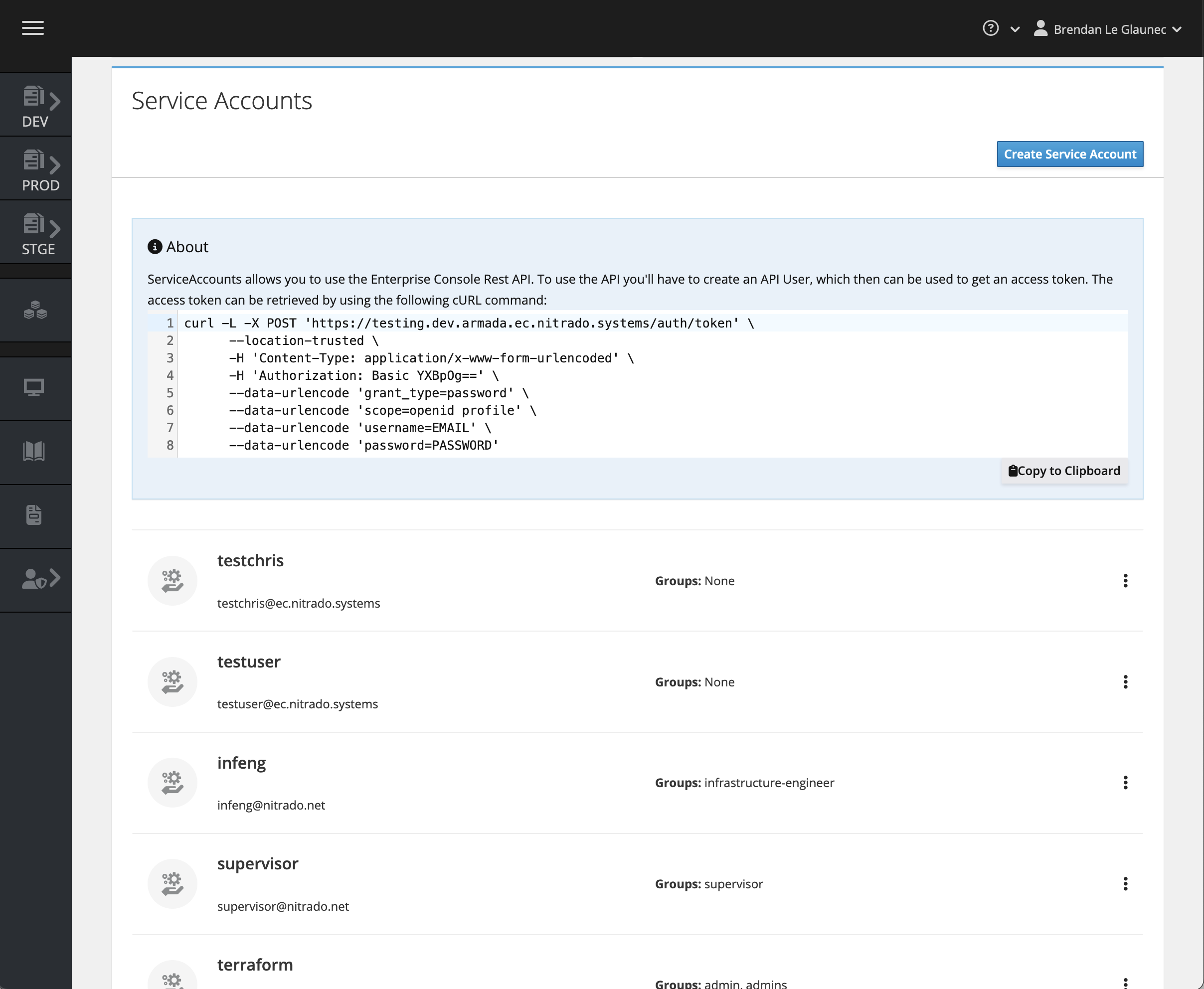Click the testuser service account avatar icon
Image resolution: width=1204 pixels, height=989 pixels.
tap(172, 682)
